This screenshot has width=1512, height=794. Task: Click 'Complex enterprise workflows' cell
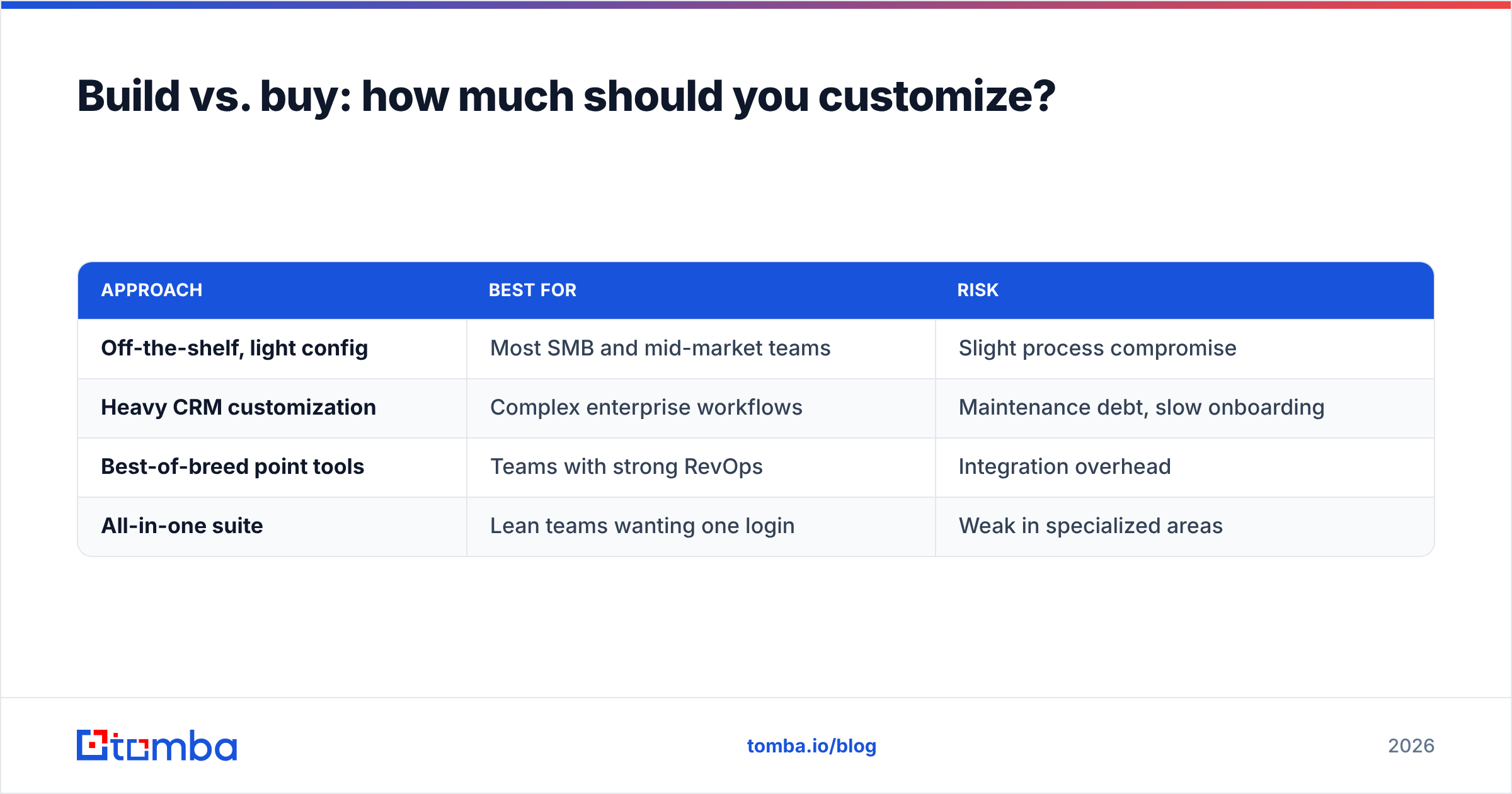[701, 408]
